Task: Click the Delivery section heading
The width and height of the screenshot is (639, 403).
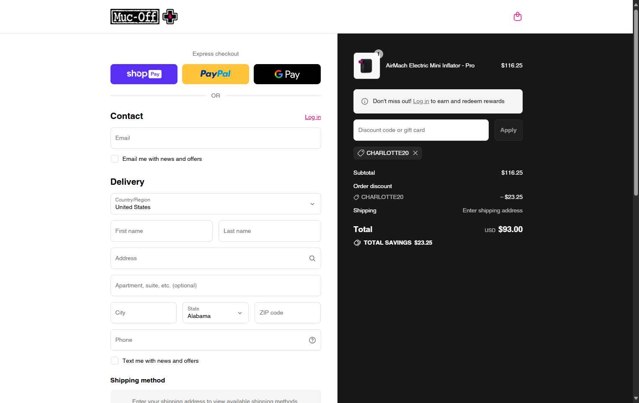Action: pos(127,182)
